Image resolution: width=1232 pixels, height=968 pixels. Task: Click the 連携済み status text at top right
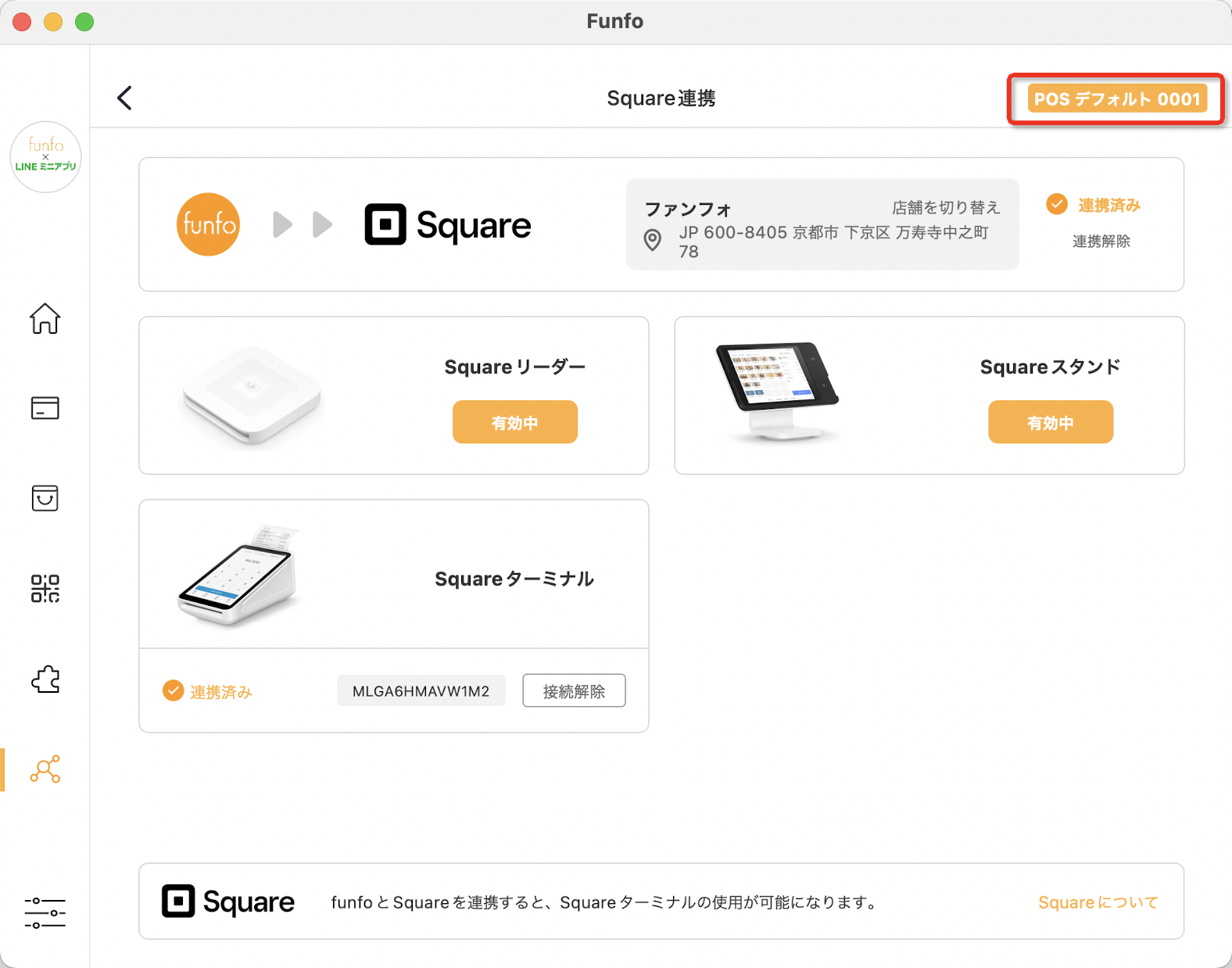(x=1109, y=205)
